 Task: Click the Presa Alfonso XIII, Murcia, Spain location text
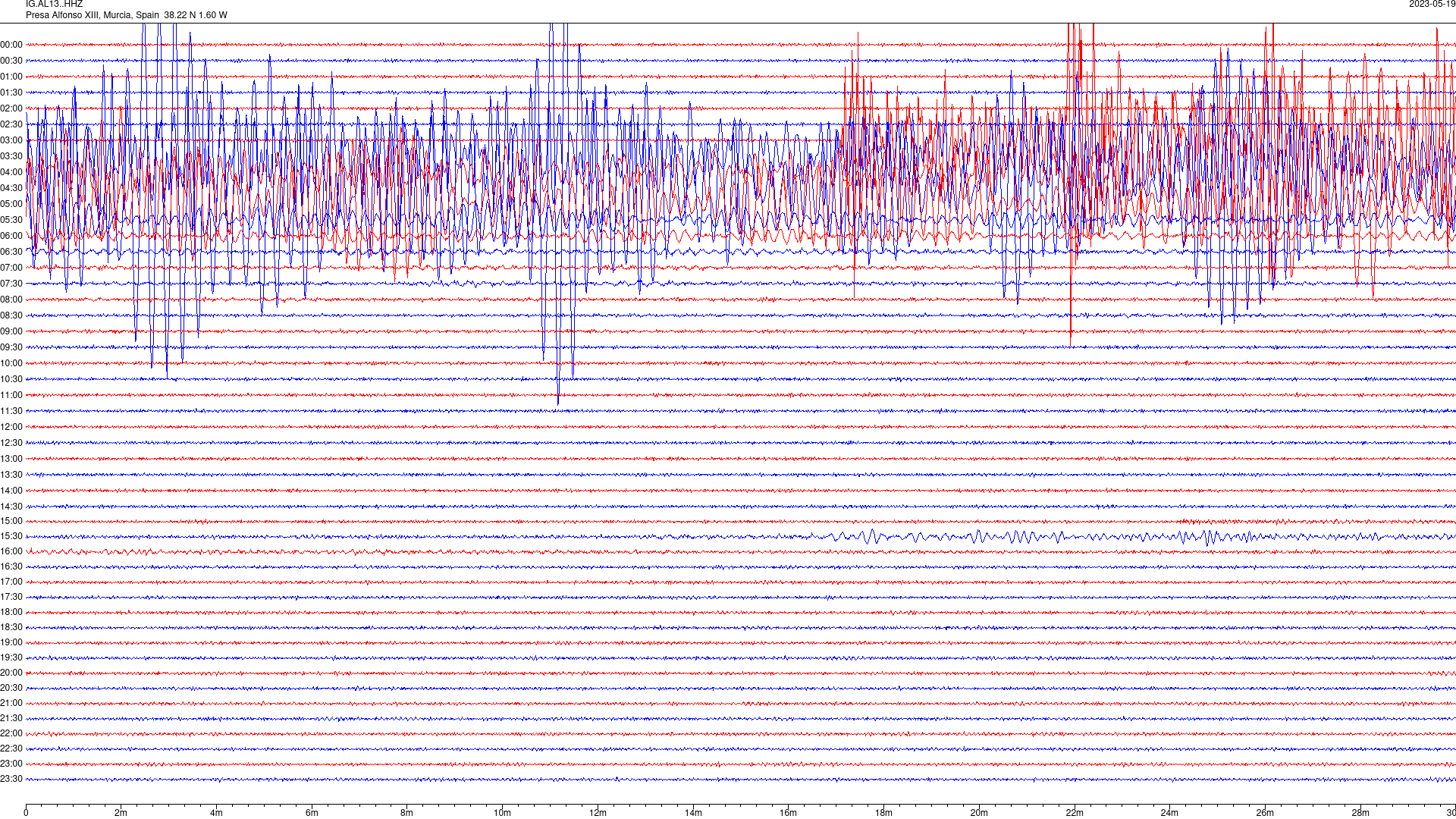[x=93, y=15]
